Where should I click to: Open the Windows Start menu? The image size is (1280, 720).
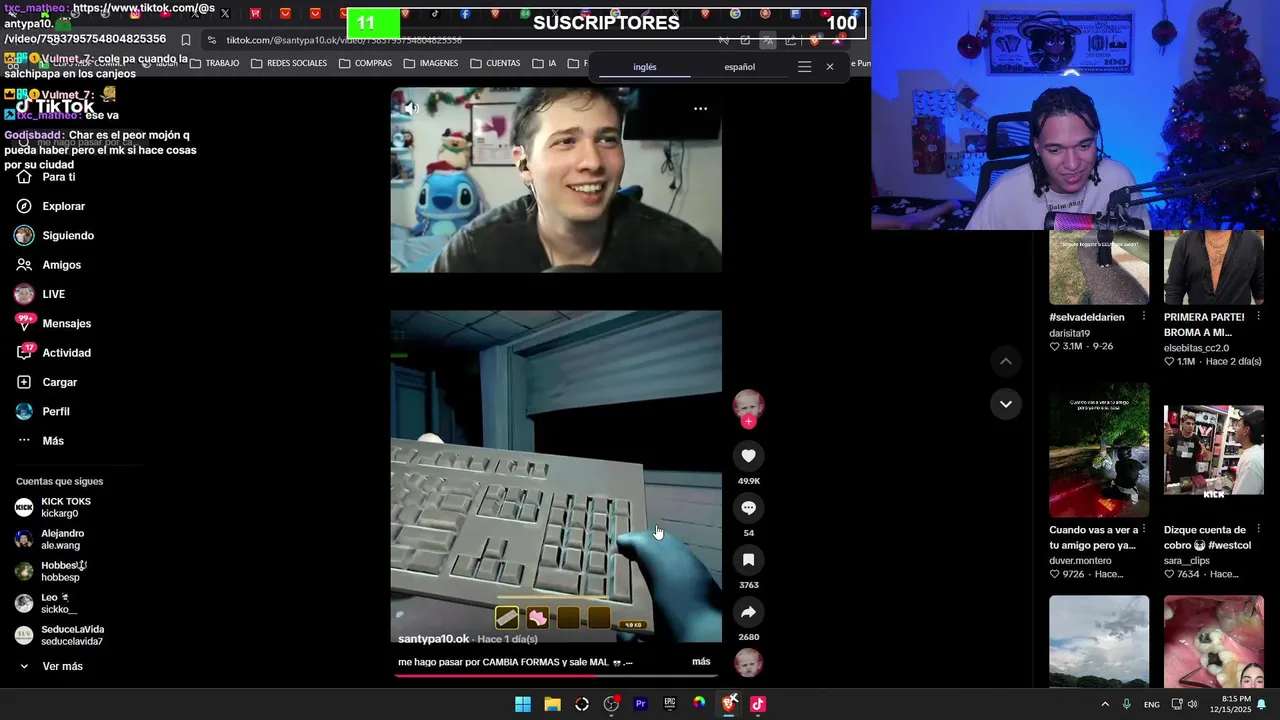[523, 704]
